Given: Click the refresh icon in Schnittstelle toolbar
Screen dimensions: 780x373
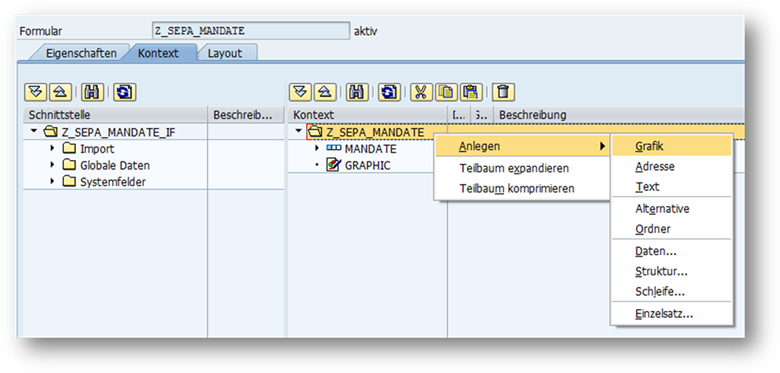Looking at the screenshot, I should [x=124, y=92].
